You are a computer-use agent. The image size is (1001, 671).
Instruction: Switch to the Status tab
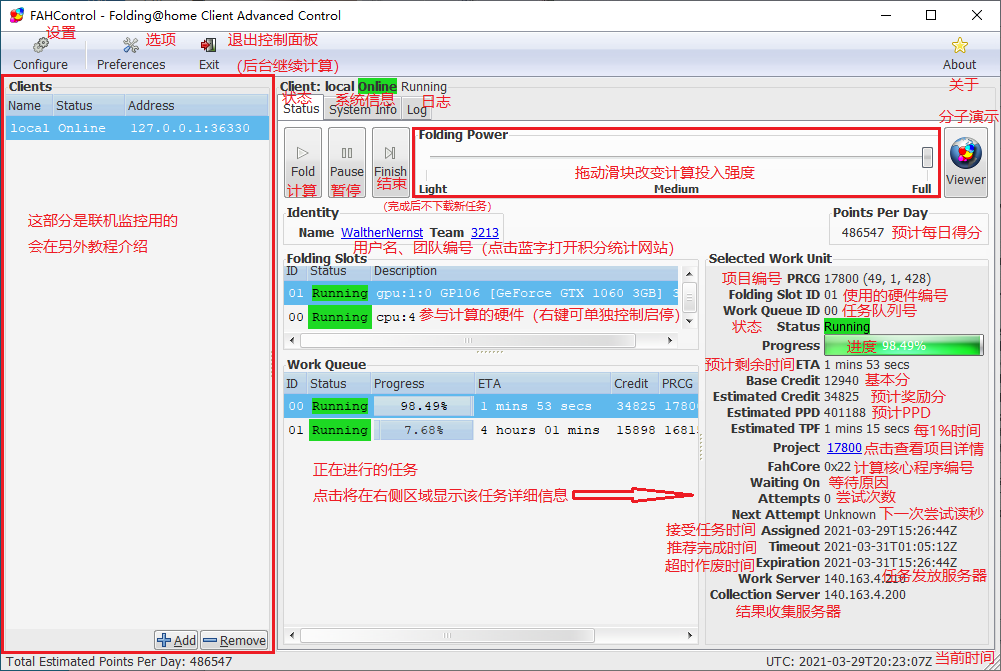(301, 109)
